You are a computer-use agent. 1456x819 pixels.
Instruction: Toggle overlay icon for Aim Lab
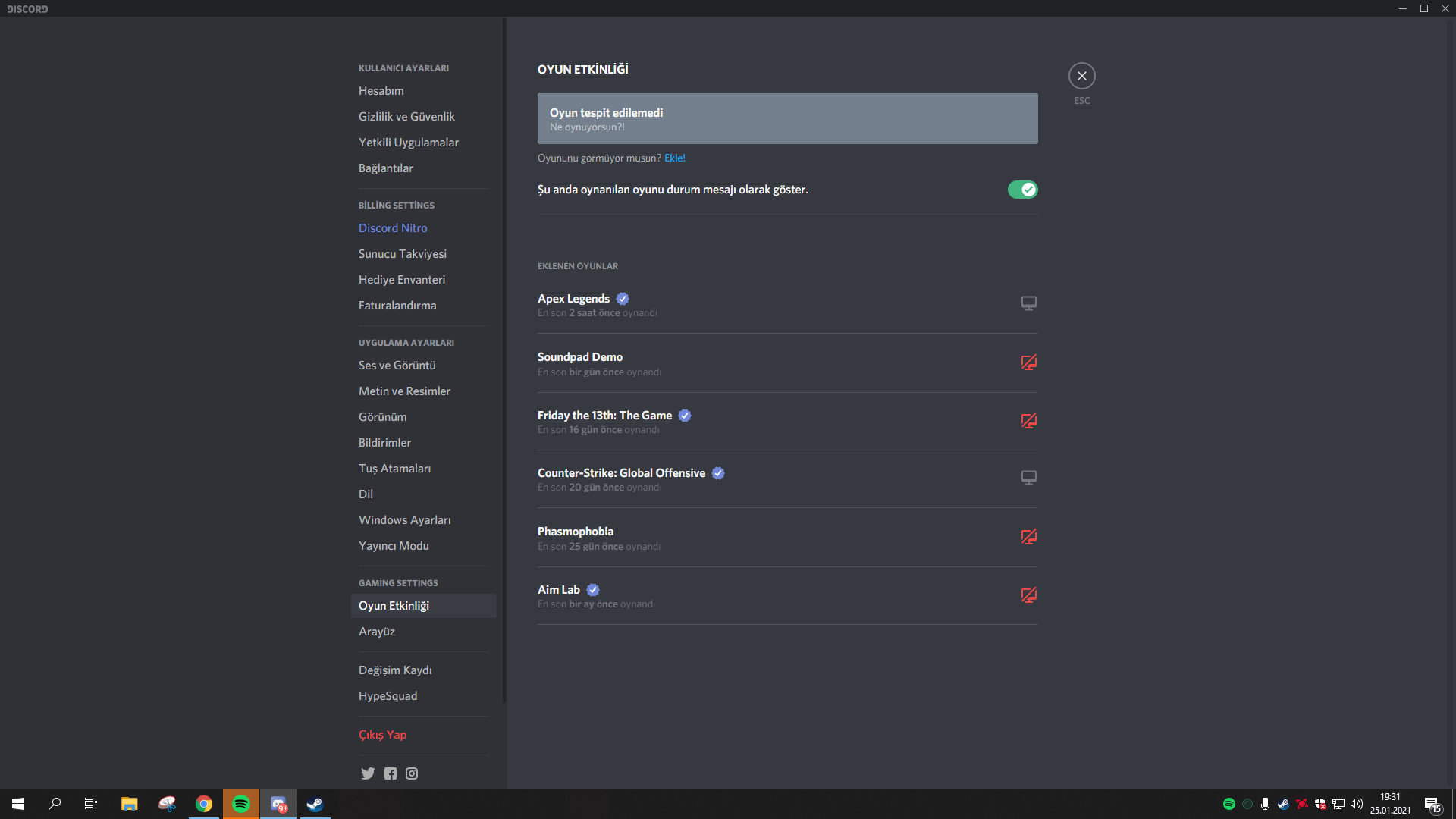point(1028,595)
